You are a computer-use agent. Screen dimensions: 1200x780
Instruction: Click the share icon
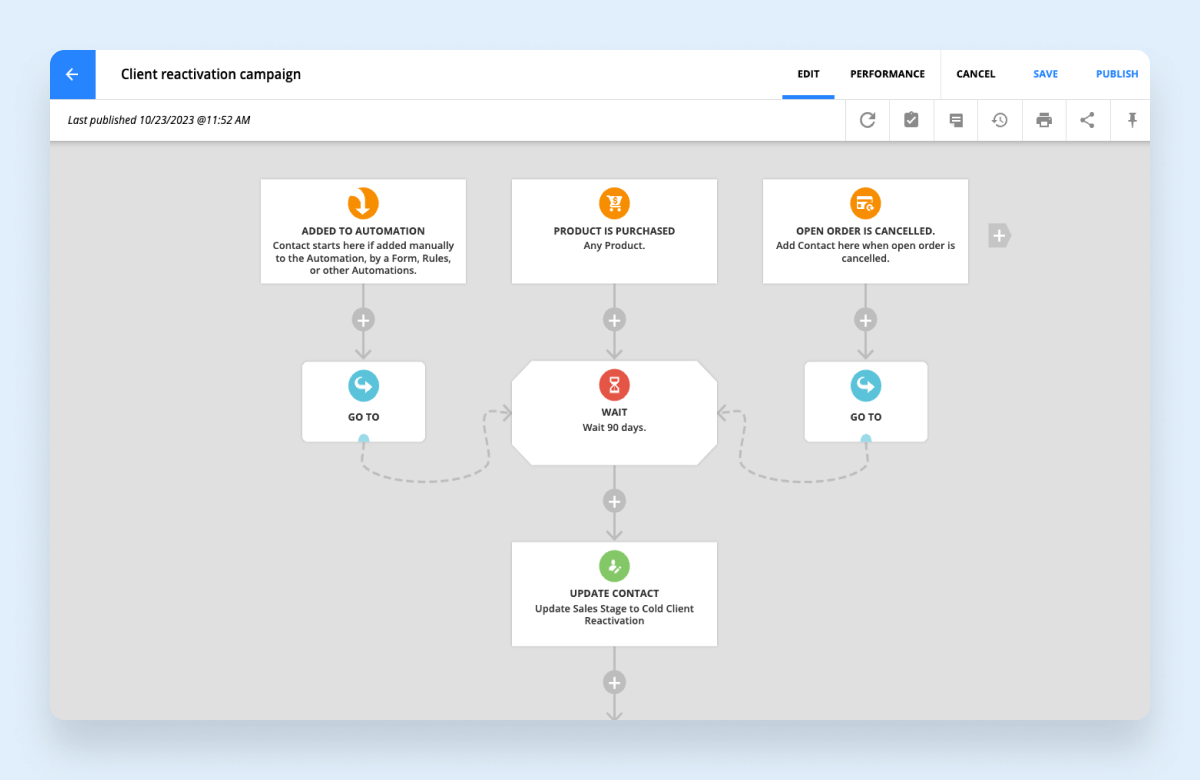(x=1087, y=120)
